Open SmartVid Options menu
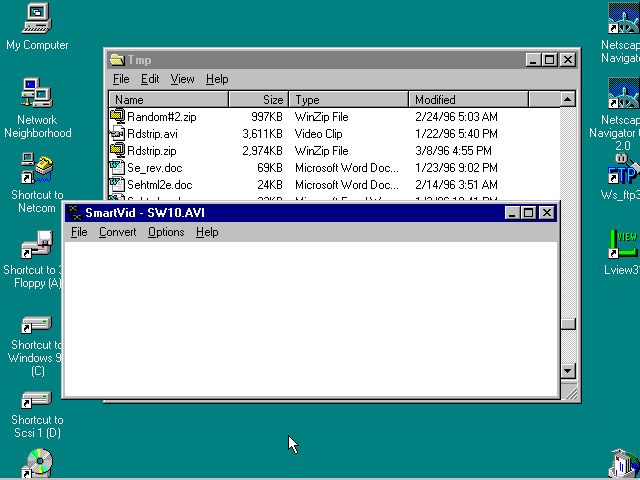Screen dimensions: 640x480 166,232
